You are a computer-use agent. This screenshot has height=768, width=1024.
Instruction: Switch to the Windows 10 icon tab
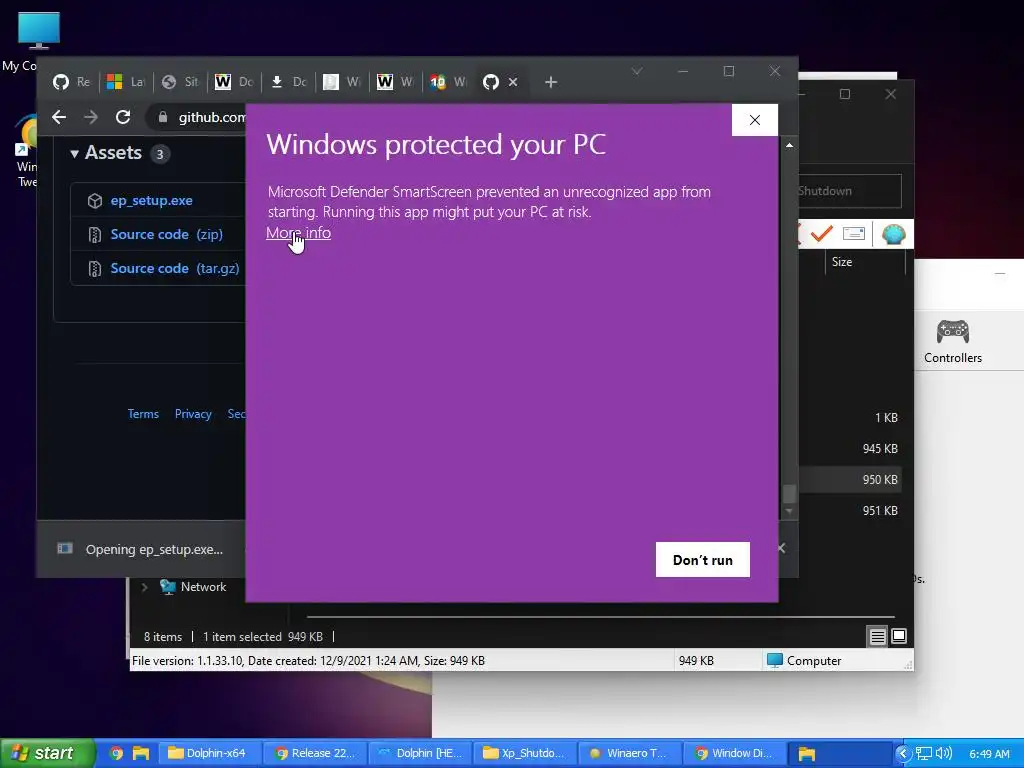449,82
